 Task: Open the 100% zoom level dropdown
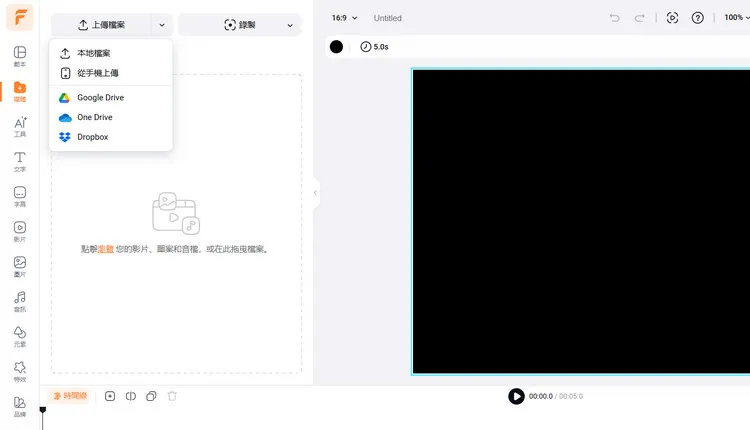click(x=735, y=18)
